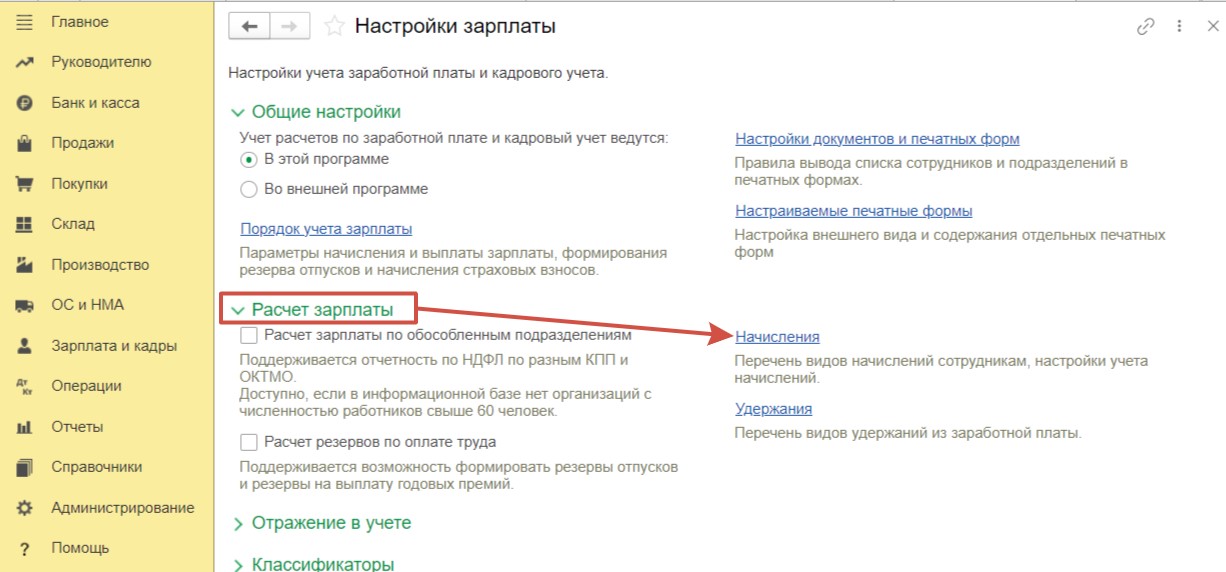The image size is (1226, 572).
Task: Open Администрирование section in sidebar
Action: [x=123, y=508]
